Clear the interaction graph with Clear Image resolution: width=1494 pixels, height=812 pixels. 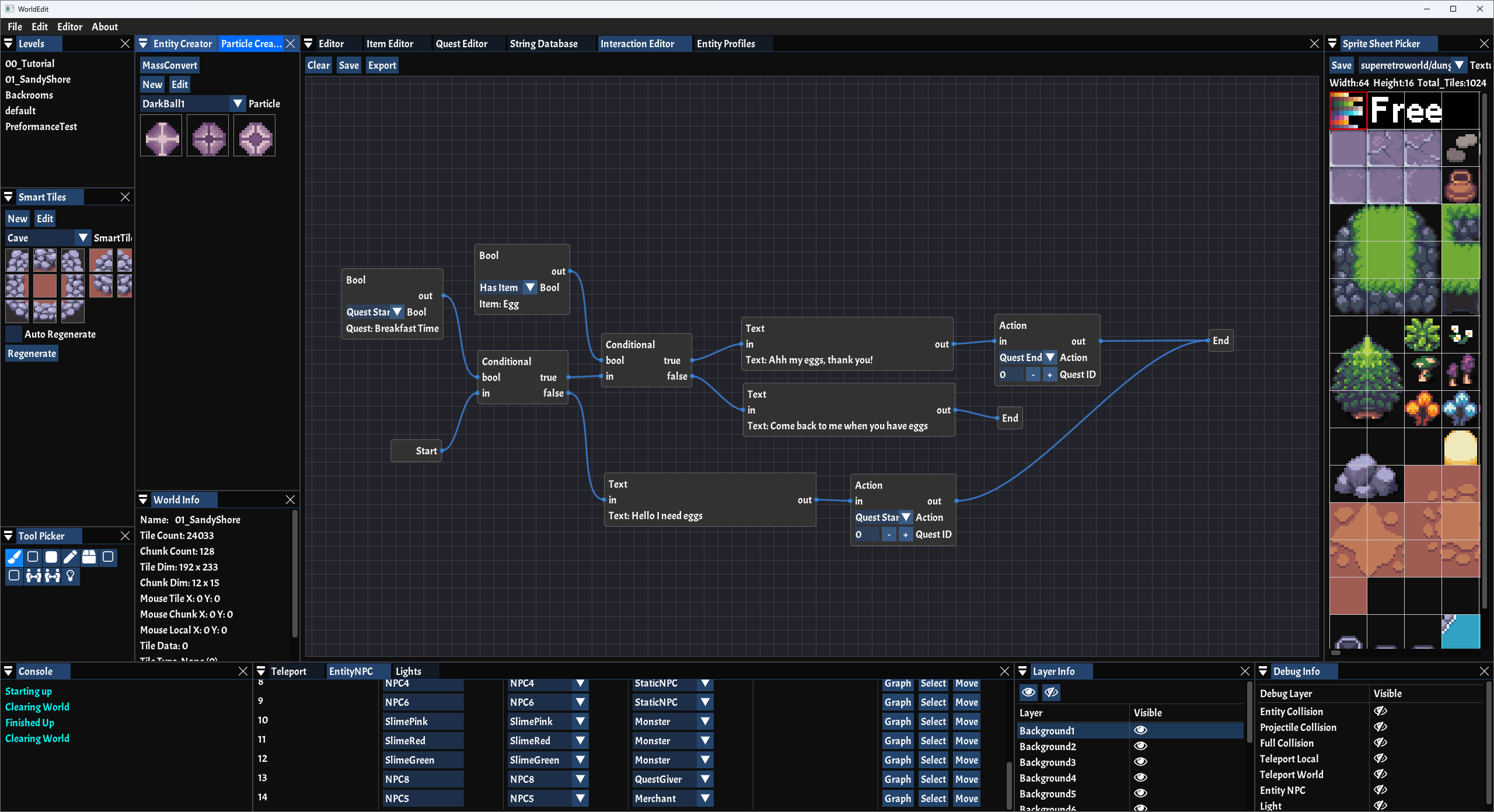[319, 65]
